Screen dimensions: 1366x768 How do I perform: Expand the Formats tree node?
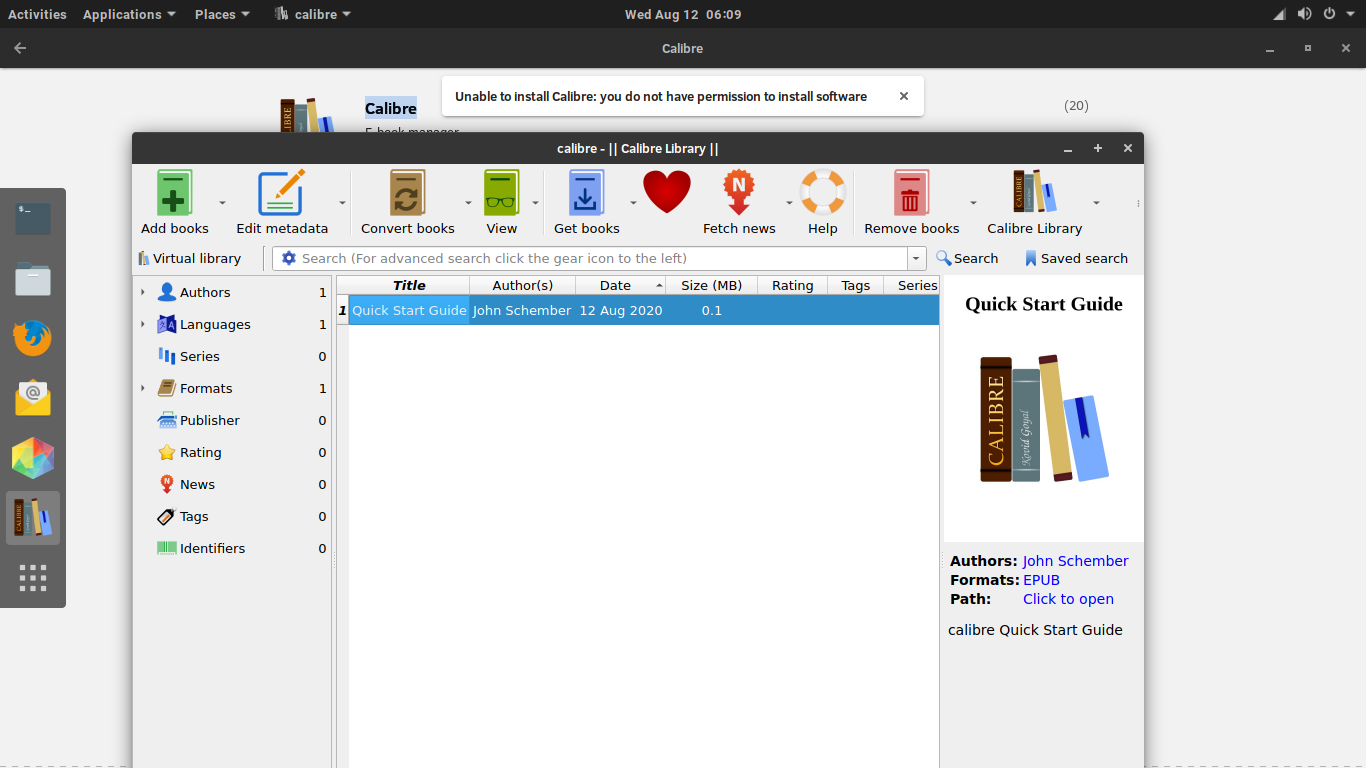[143, 388]
